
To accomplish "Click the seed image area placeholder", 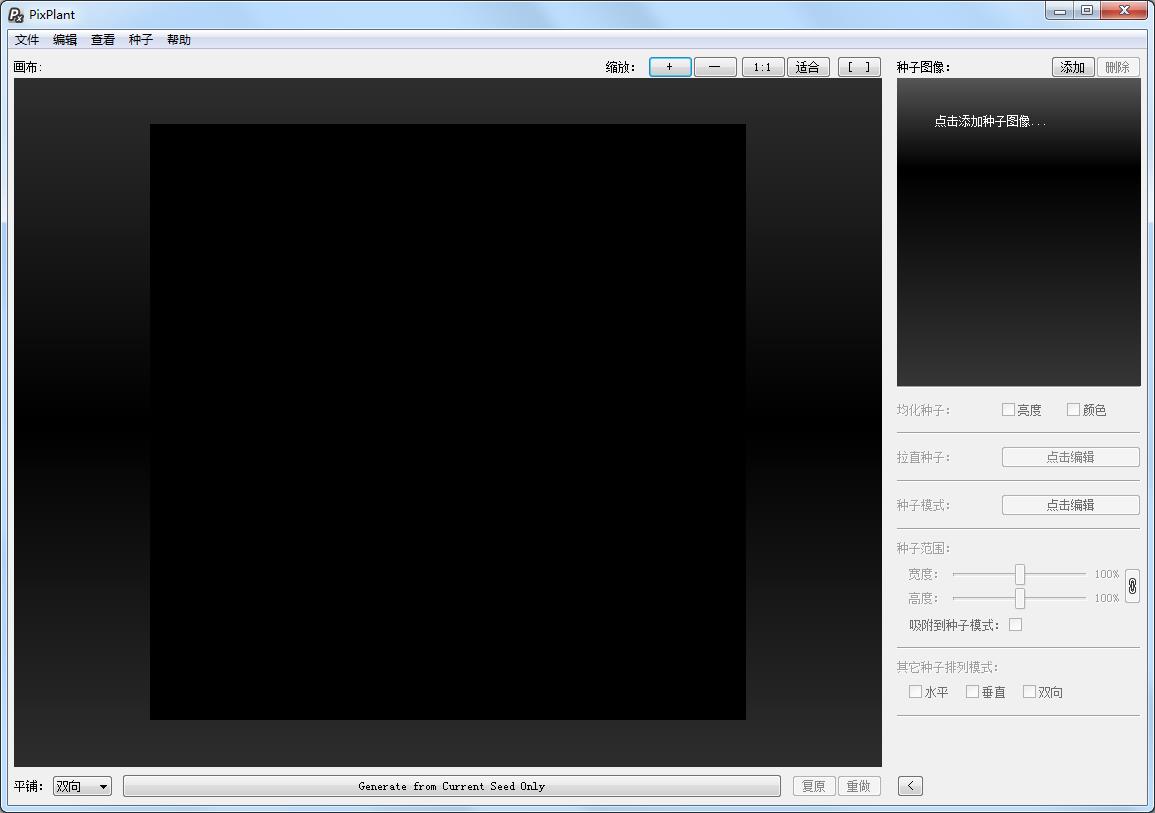I will (1018, 232).
